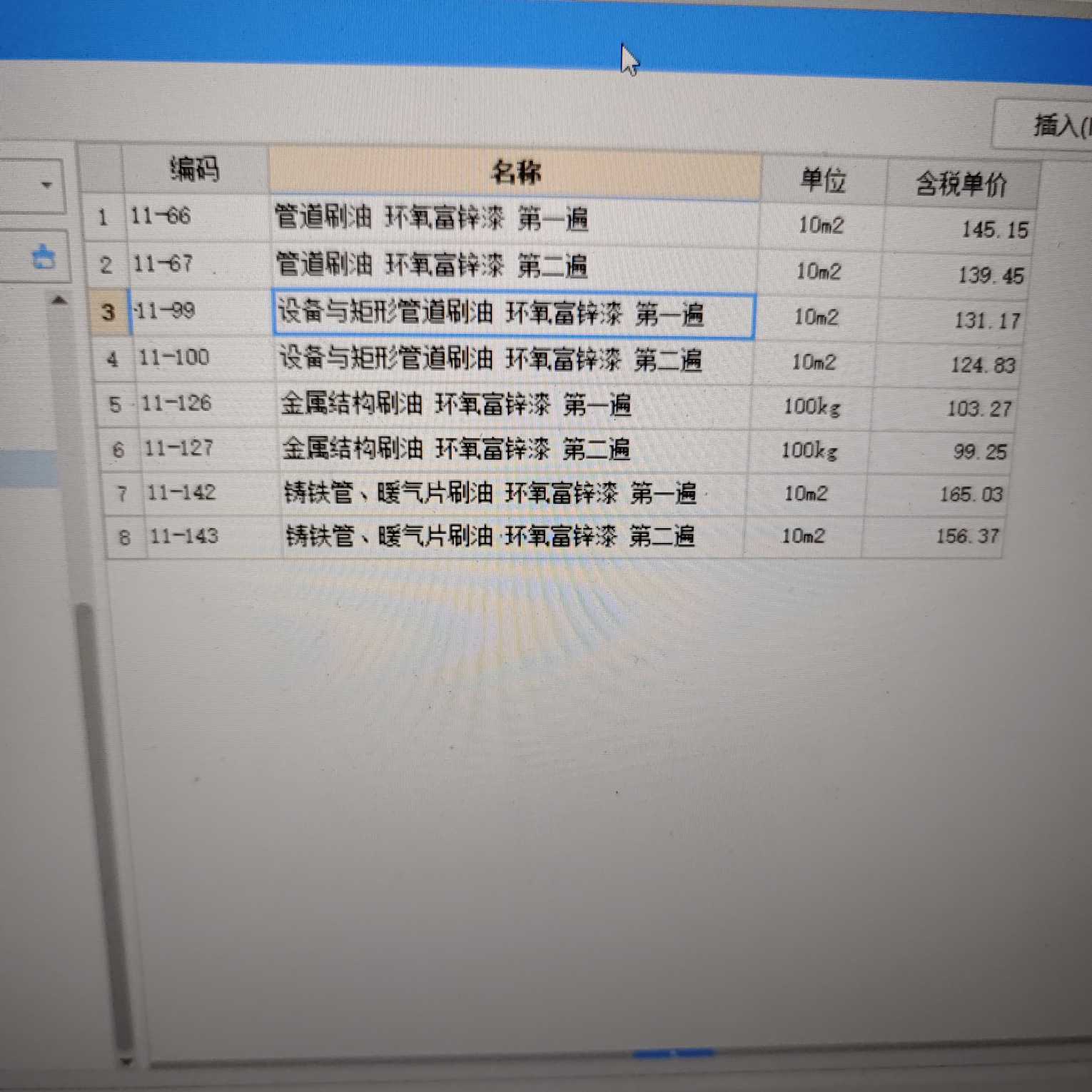
Task: Click 设备与矩形管道刷油 环氧富锌漆 第一遍 cell
Action: 514,314
